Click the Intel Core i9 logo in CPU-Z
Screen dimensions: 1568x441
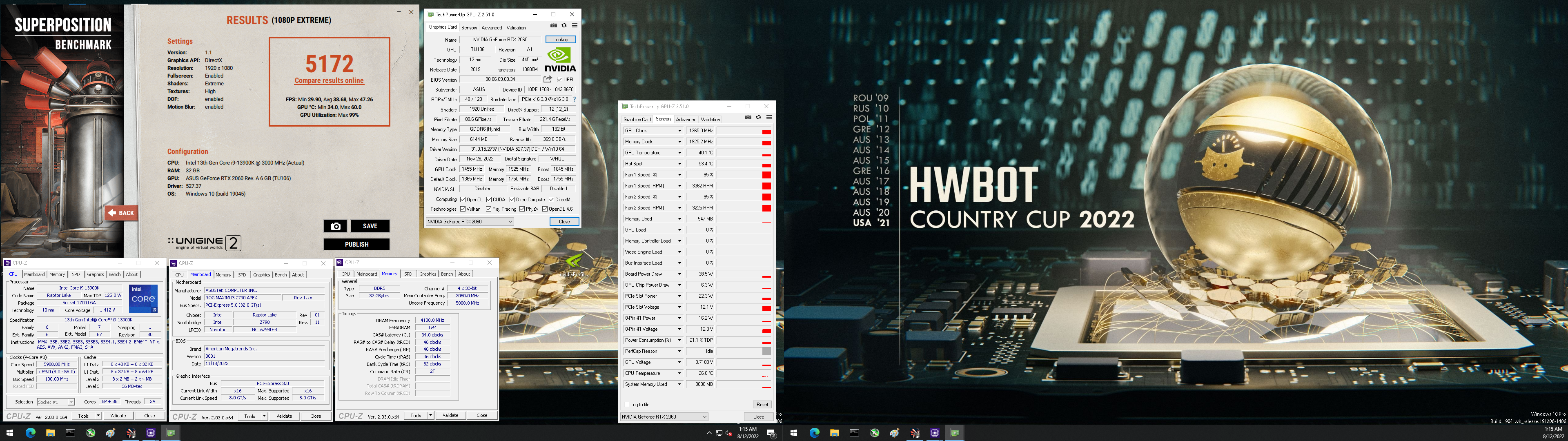(143, 298)
